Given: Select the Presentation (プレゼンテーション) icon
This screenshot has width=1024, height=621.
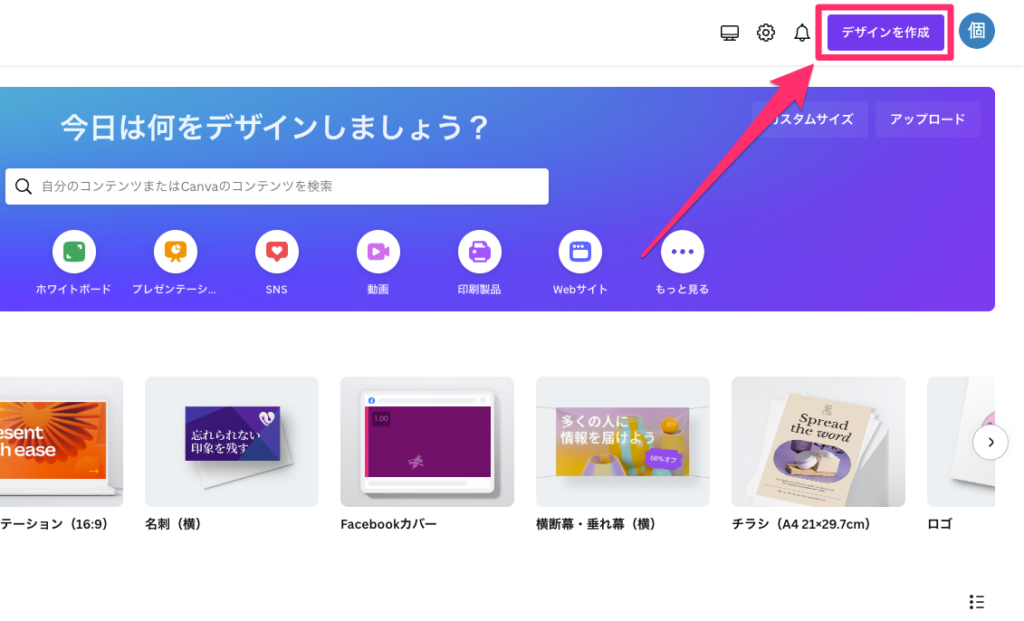Looking at the screenshot, I should click(175, 252).
